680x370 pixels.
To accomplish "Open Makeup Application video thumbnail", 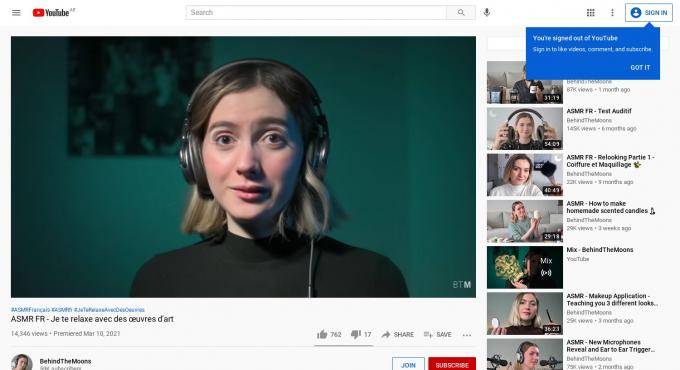I will click(525, 314).
